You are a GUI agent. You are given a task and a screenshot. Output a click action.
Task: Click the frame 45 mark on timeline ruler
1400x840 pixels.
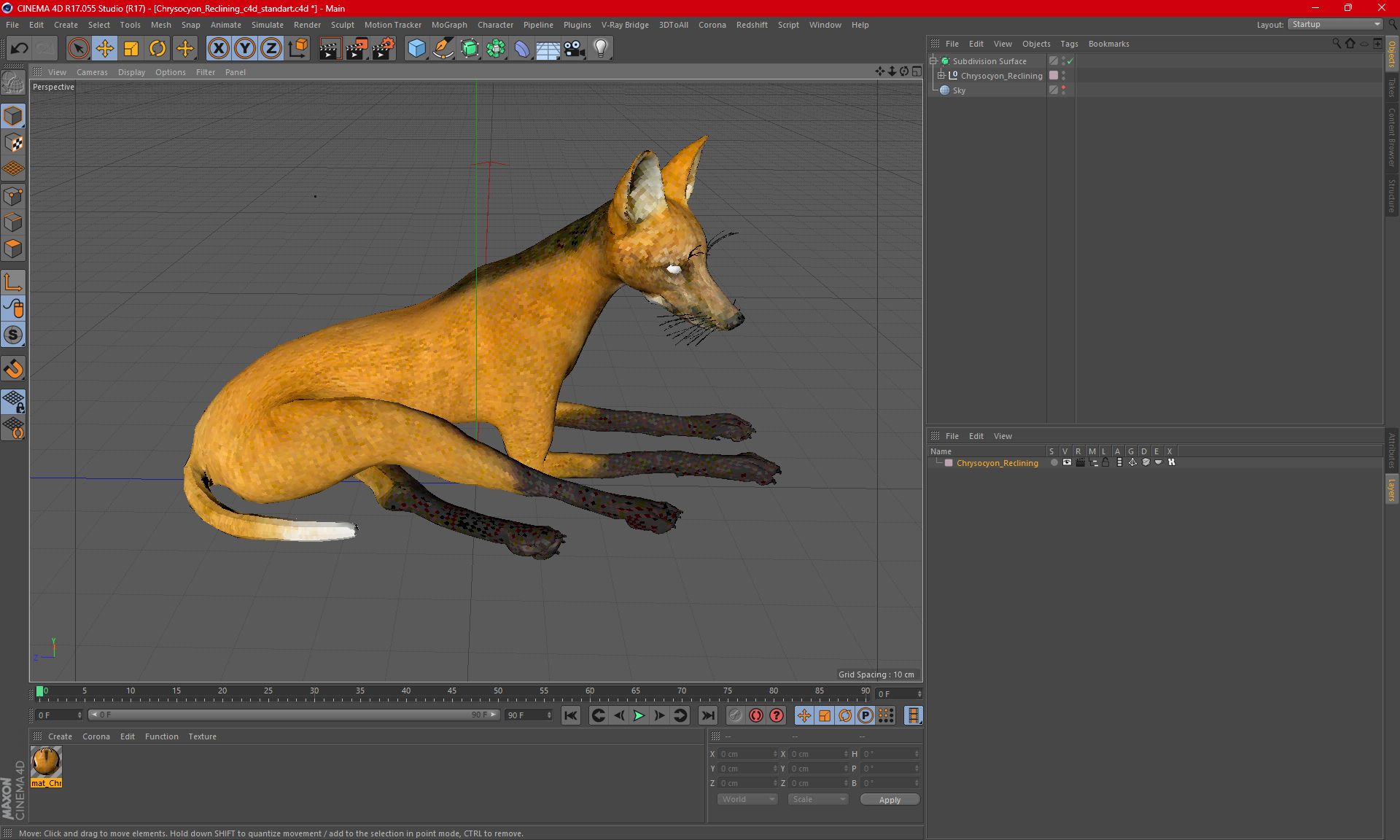point(452,691)
